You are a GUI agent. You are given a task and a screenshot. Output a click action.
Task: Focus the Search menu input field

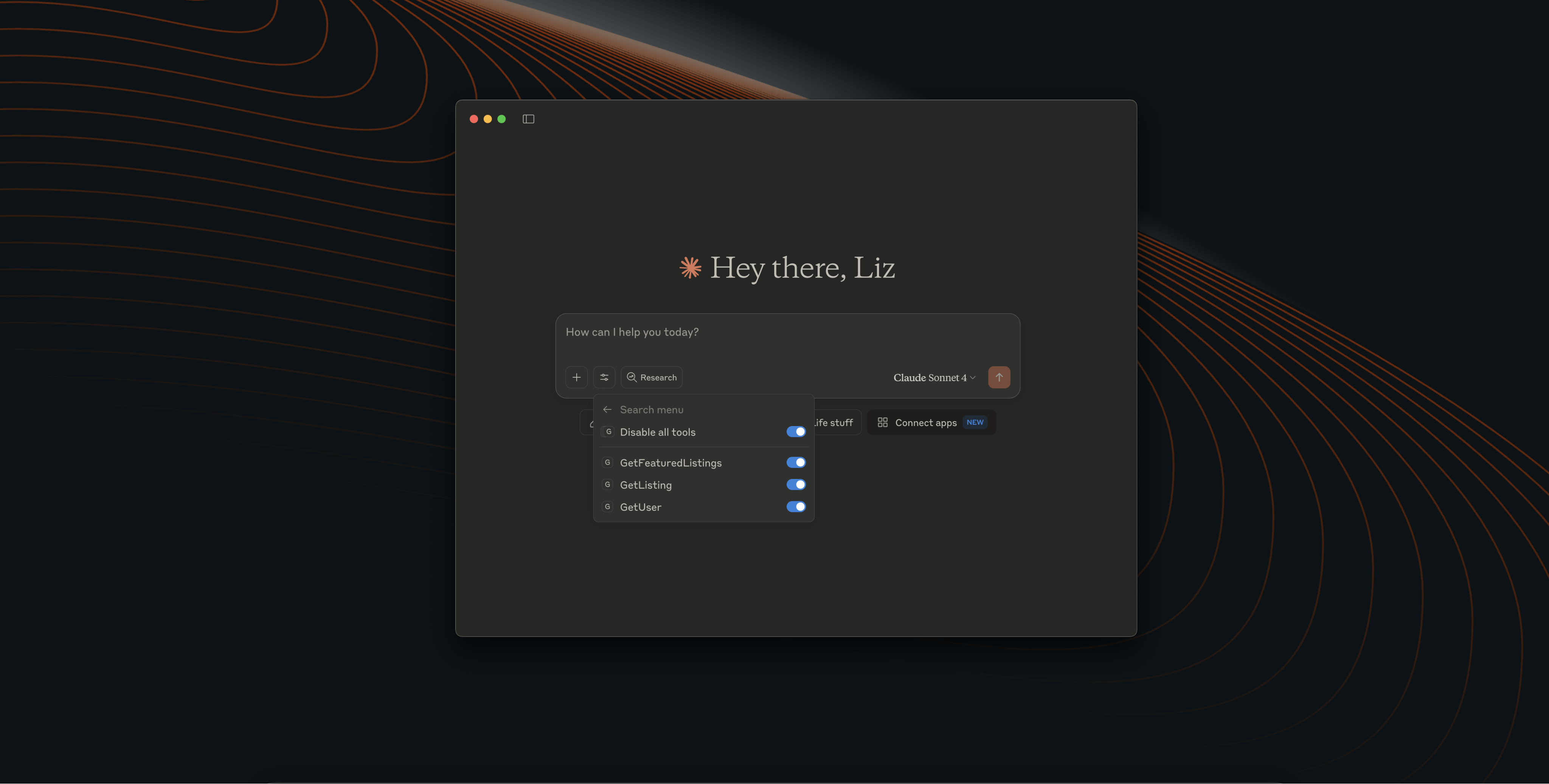692,409
